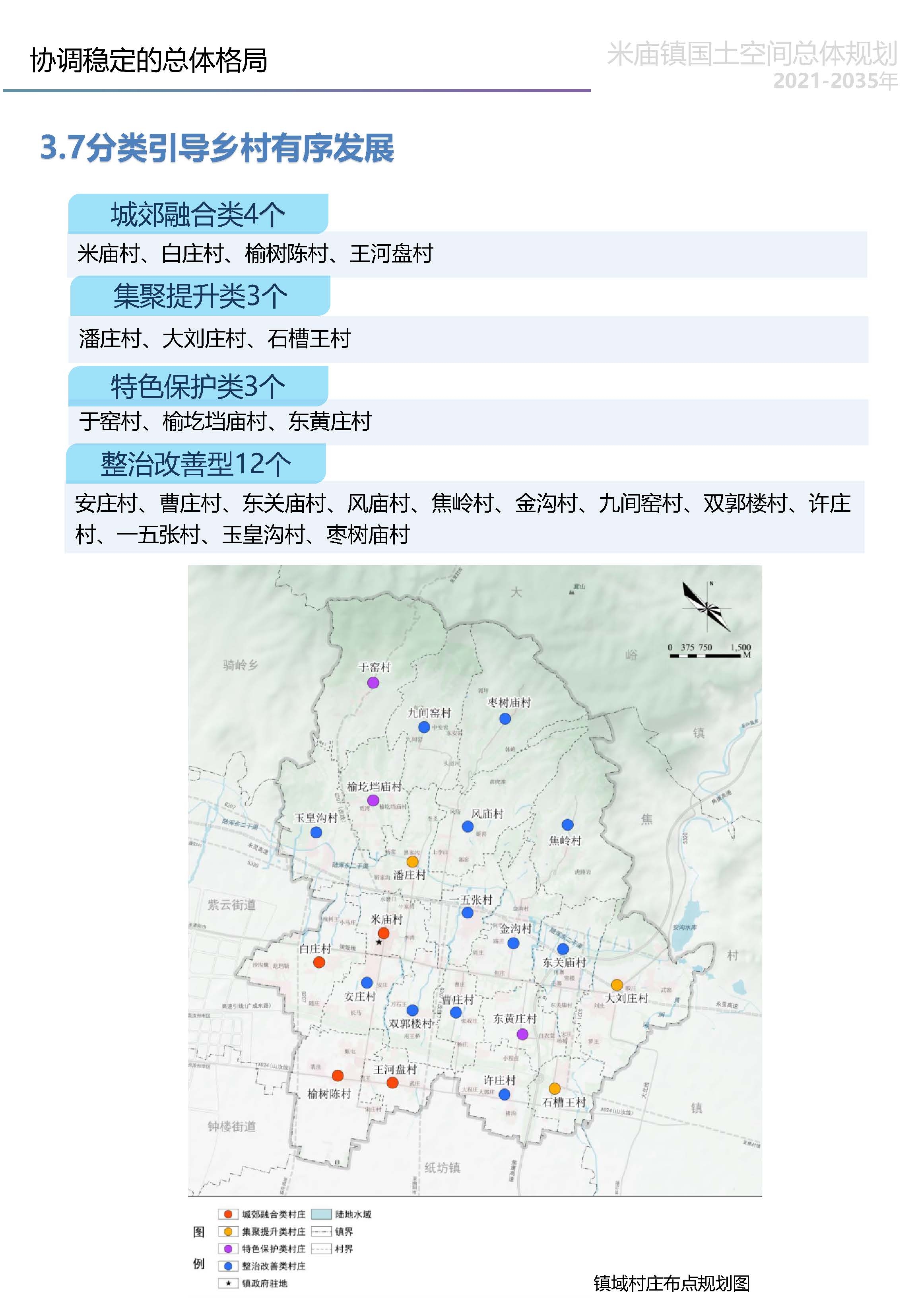Click the blue 玉皇沟村 marker

pyautogui.click(x=316, y=832)
